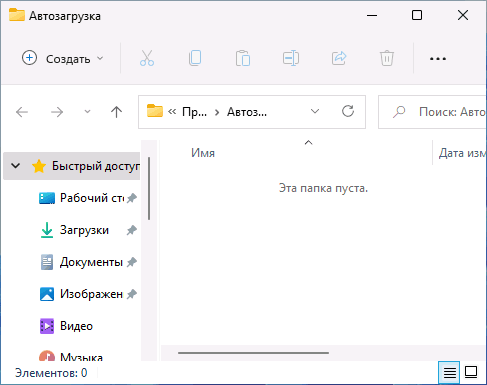Click the pin icon beside Документы
Image resolution: width=487 pixels, height=385 pixels.
[132, 262]
